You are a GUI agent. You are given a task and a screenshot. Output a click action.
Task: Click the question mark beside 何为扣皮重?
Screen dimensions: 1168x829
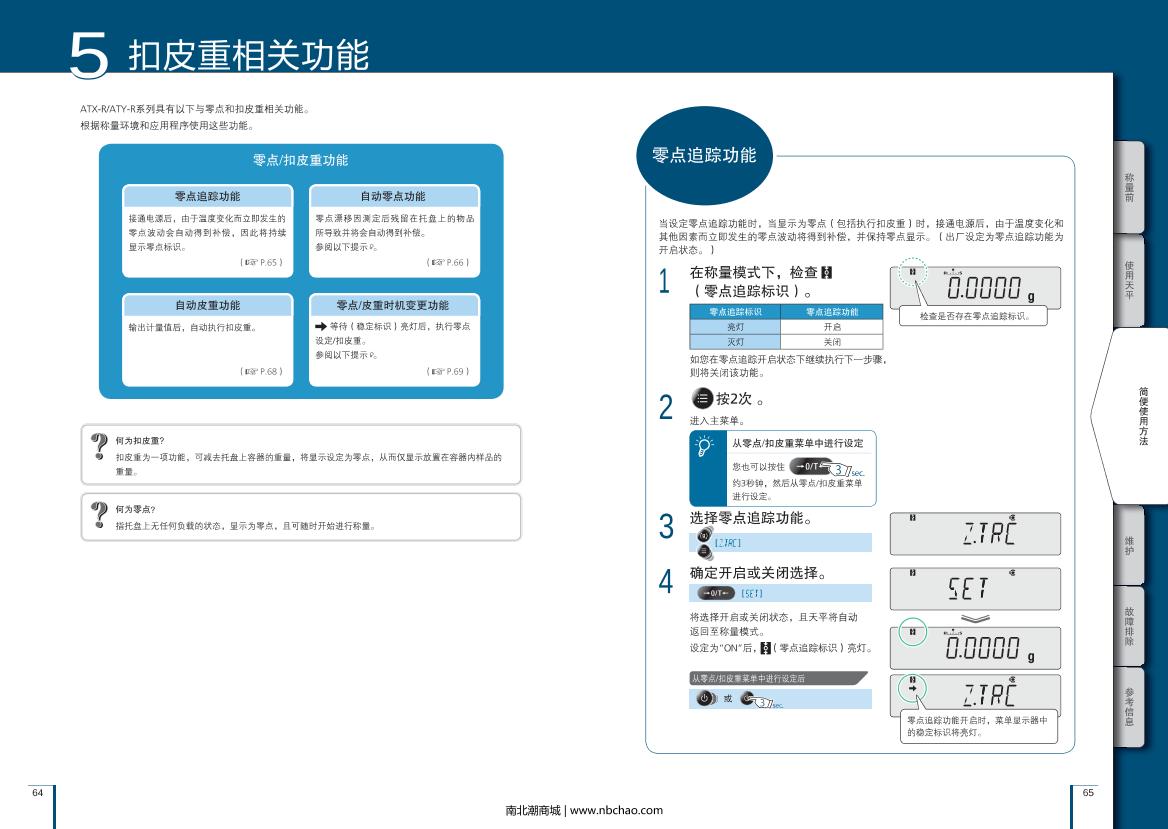click(x=99, y=446)
